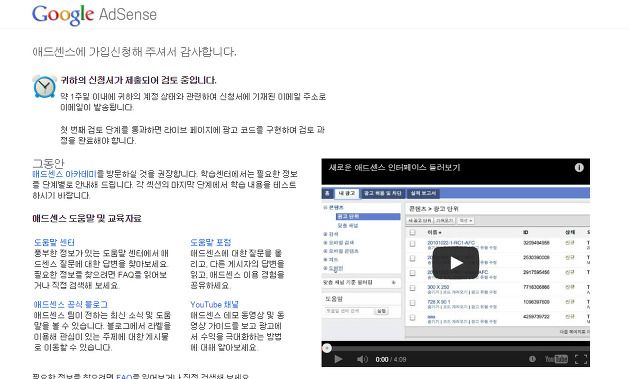Click the 그동안 heading text
The width and height of the screenshot is (630, 379).
click(48, 163)
